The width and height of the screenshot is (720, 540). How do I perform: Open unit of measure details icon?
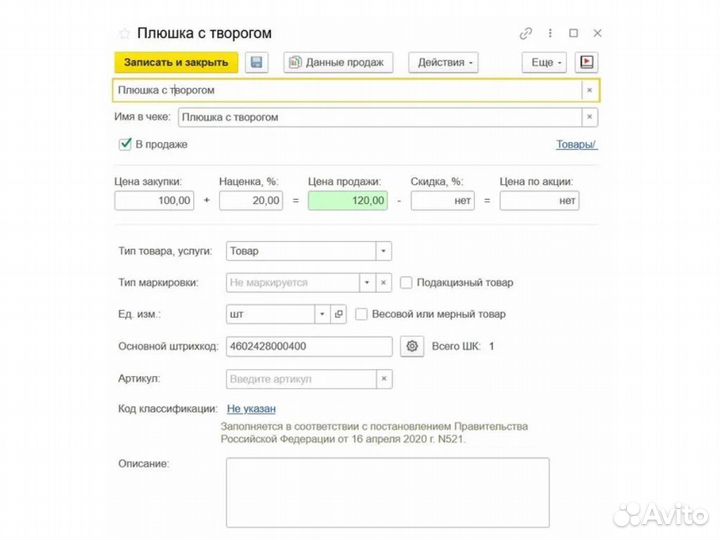338,314
